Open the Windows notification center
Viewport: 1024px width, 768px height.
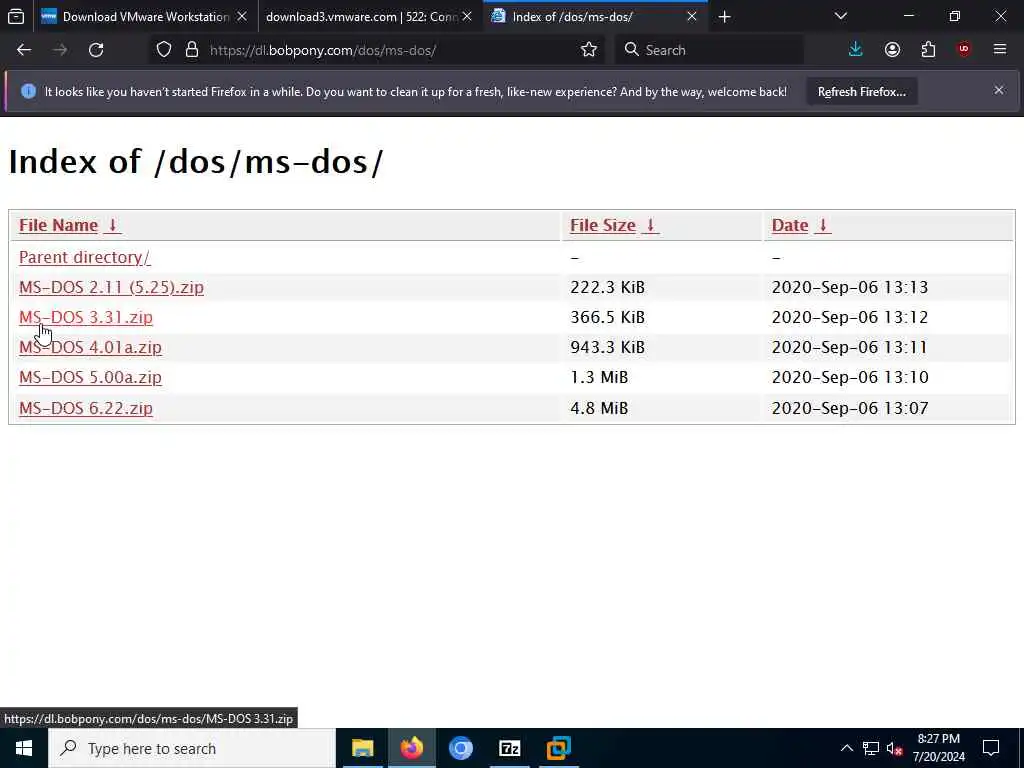click(991, 748)
